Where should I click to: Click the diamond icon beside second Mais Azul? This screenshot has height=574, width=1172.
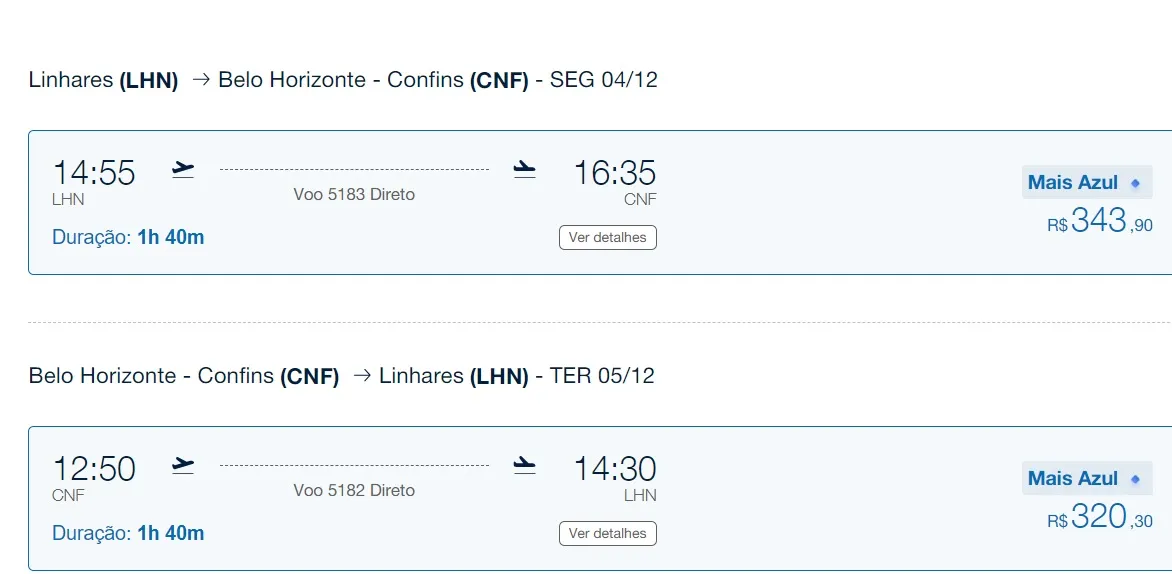coord(1135,479)
